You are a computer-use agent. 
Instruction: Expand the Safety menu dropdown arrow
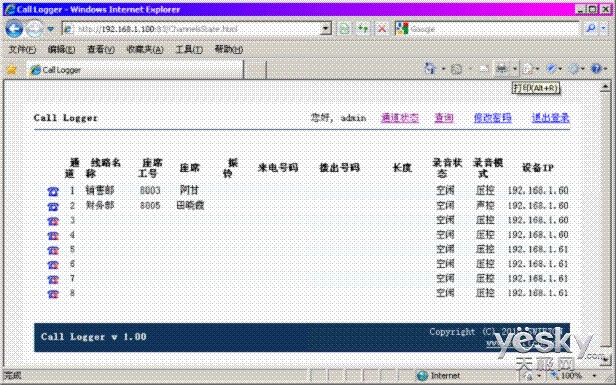tap(560, 69)
